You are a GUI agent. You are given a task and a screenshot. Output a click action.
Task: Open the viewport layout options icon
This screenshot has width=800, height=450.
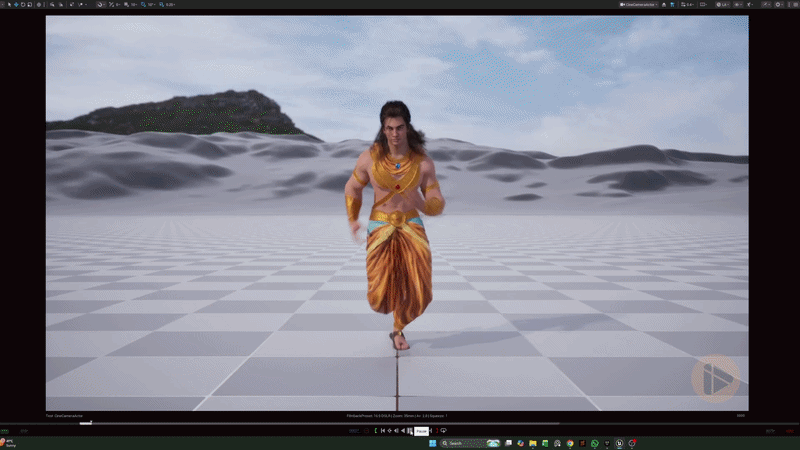point(703,5)
